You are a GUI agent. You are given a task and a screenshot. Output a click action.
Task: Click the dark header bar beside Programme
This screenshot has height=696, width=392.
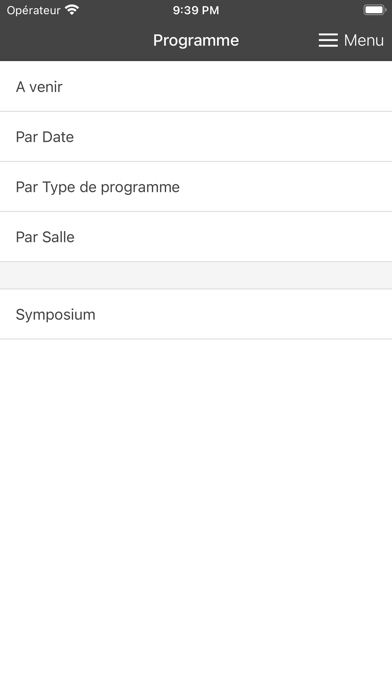tap(75, 40)
